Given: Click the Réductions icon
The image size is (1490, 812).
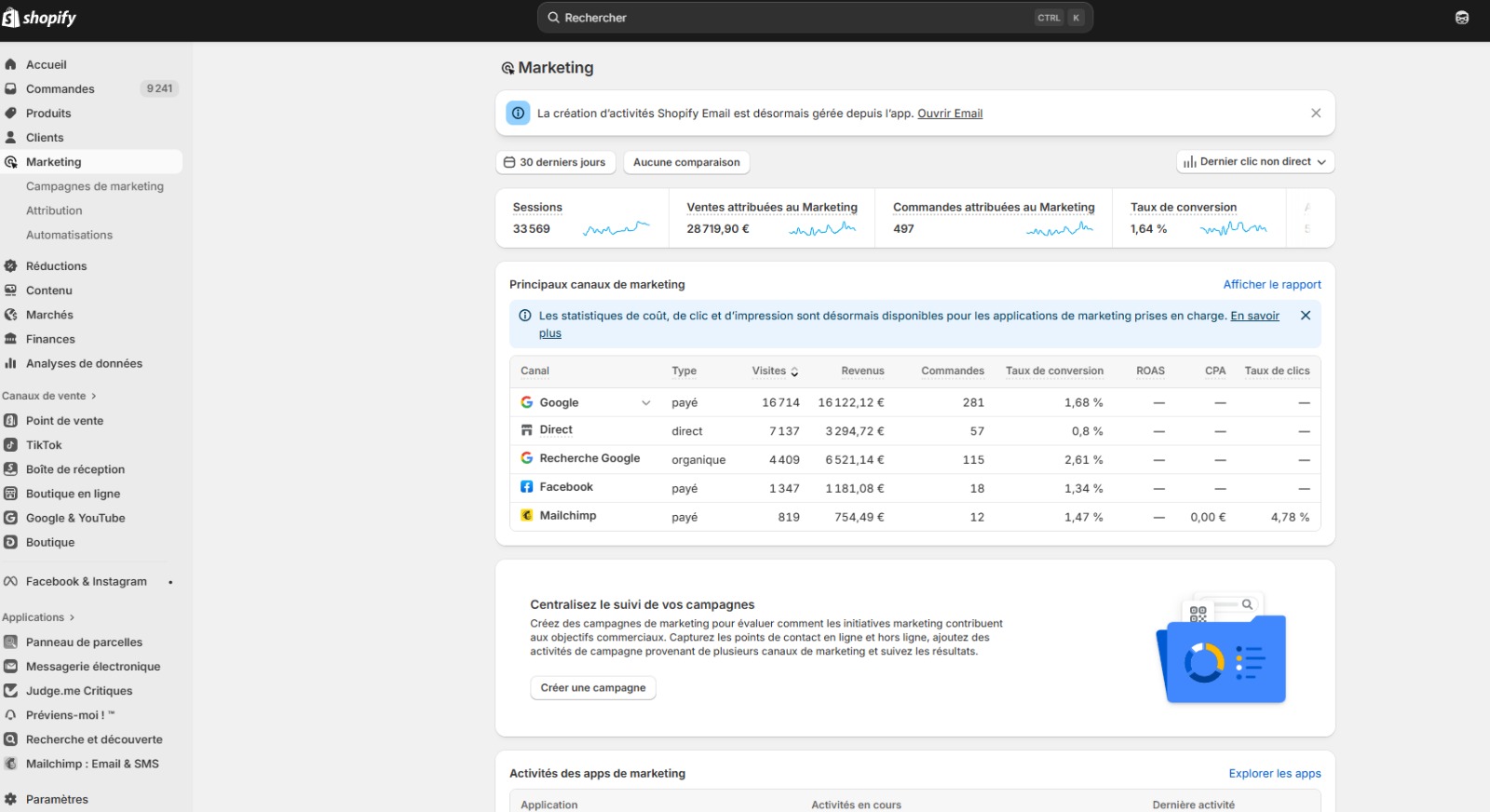Looking at the screenshot, I should coord(10,265).
